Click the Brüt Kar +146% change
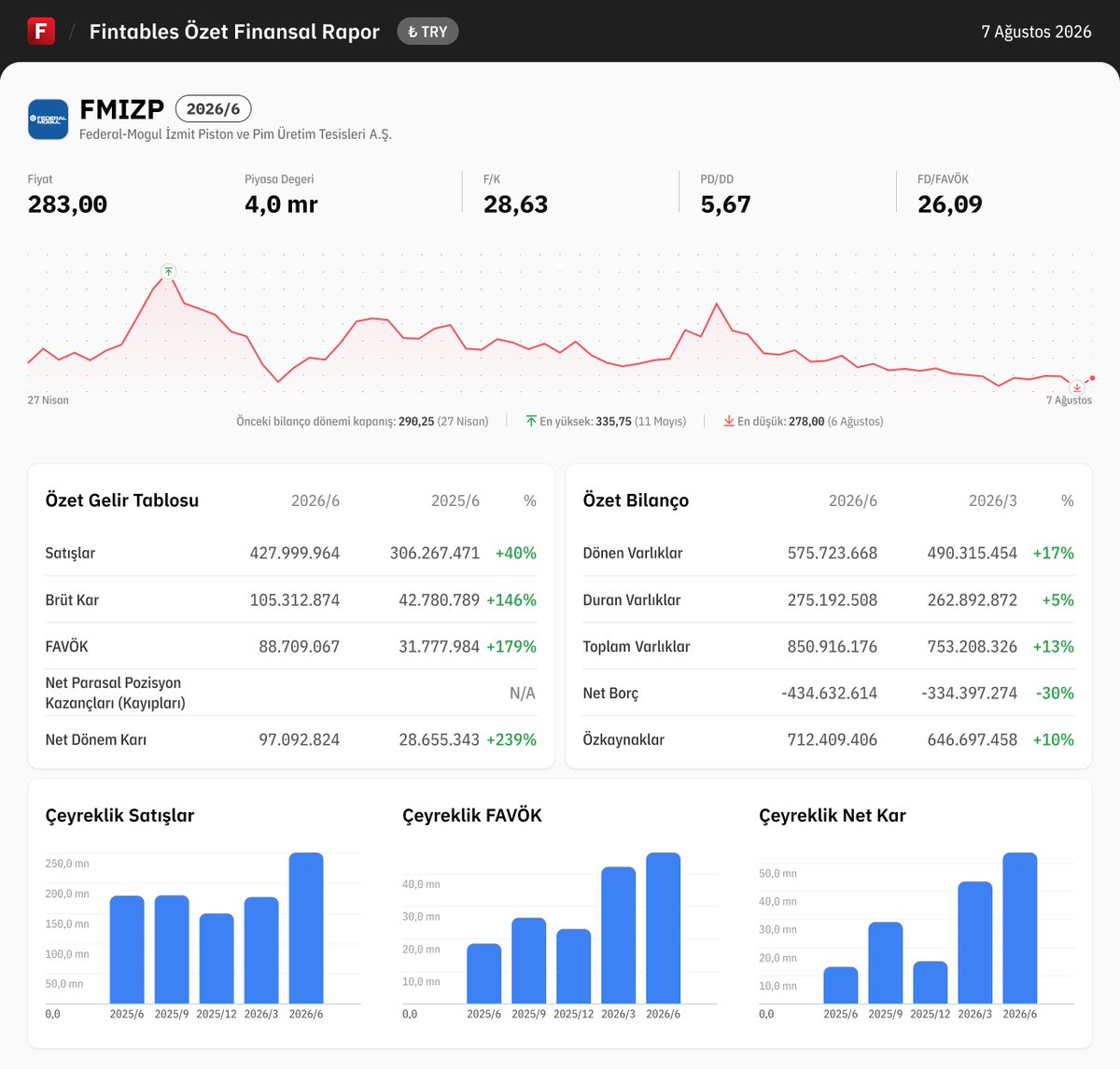 pyautogui.click(x=511, y=599)
